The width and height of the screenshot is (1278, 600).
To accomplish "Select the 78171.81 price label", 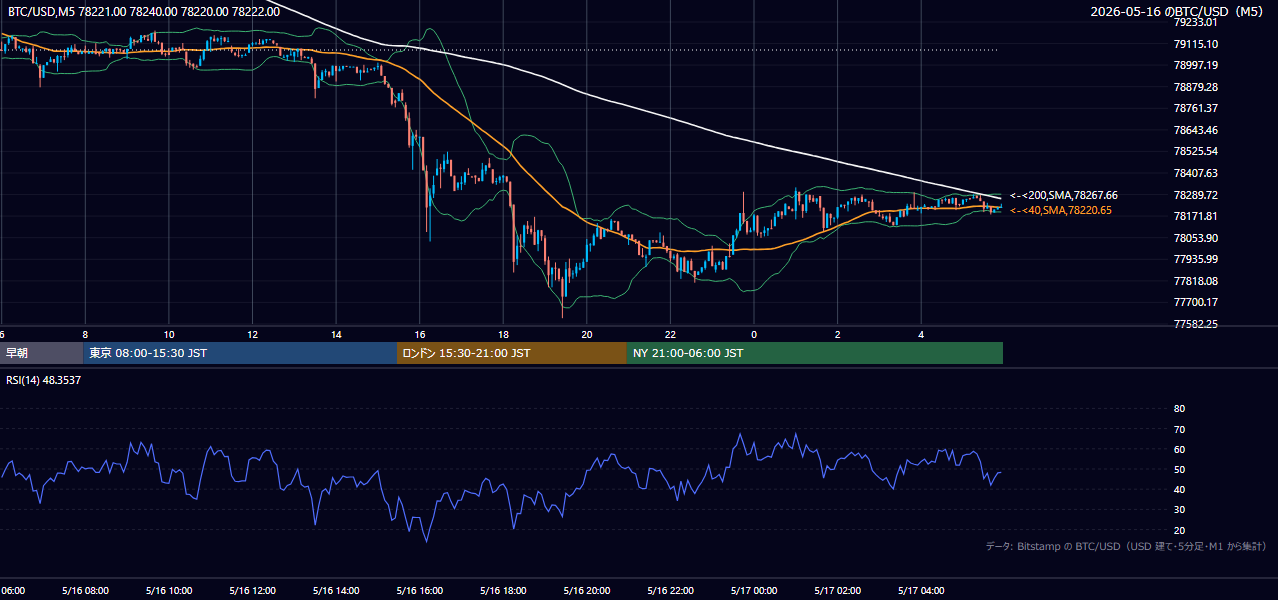I will (1195, 216).
